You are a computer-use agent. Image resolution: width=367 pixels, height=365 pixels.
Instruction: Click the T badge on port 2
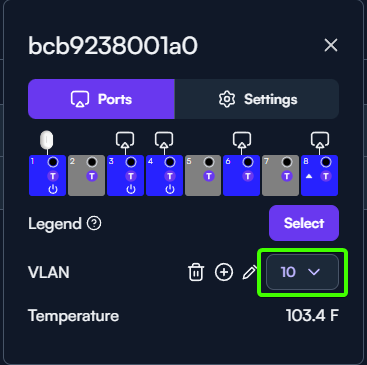pyautogui.click(x=92, y=176)
